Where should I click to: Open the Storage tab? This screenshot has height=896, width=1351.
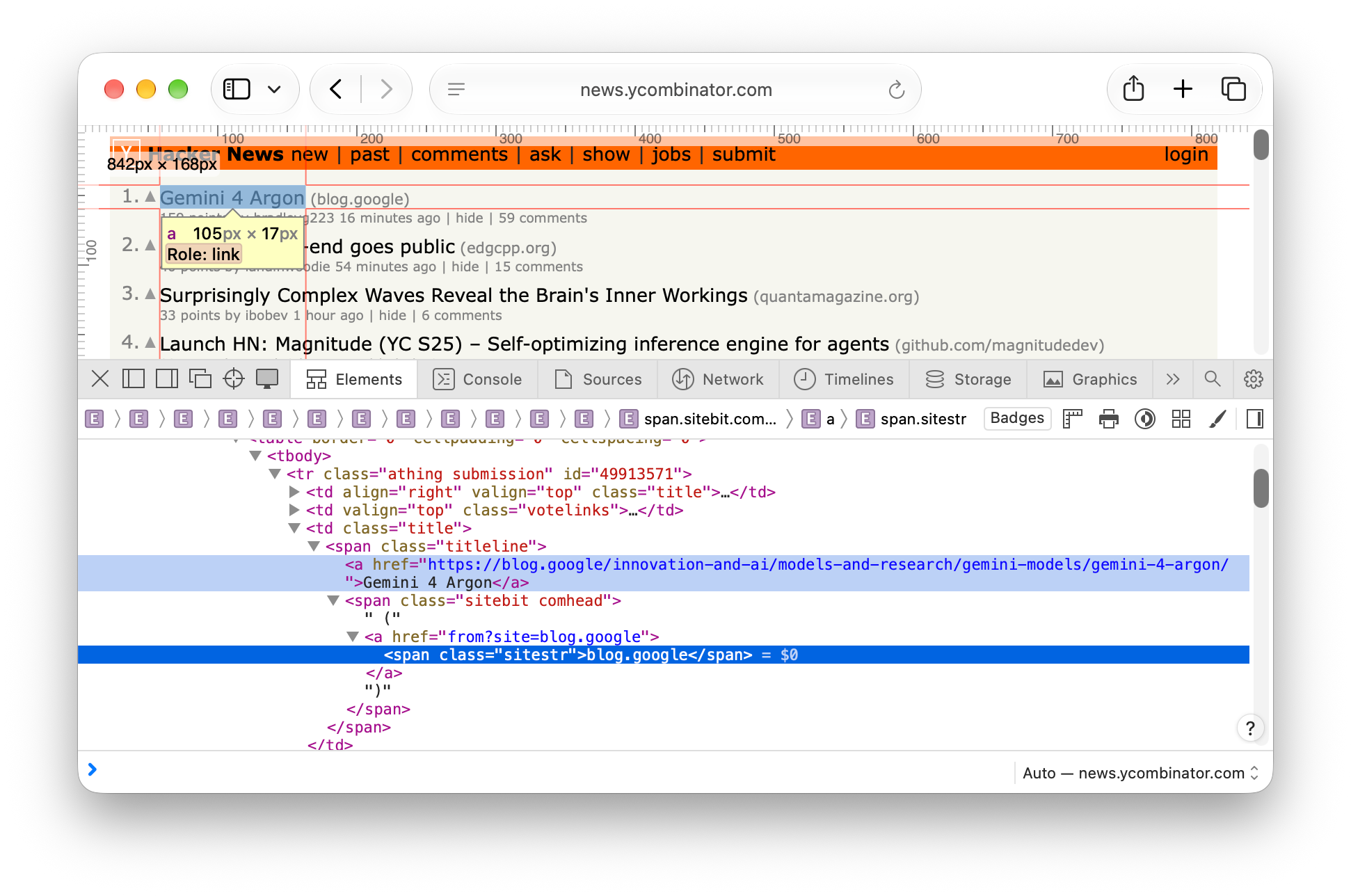click(968, 379)
